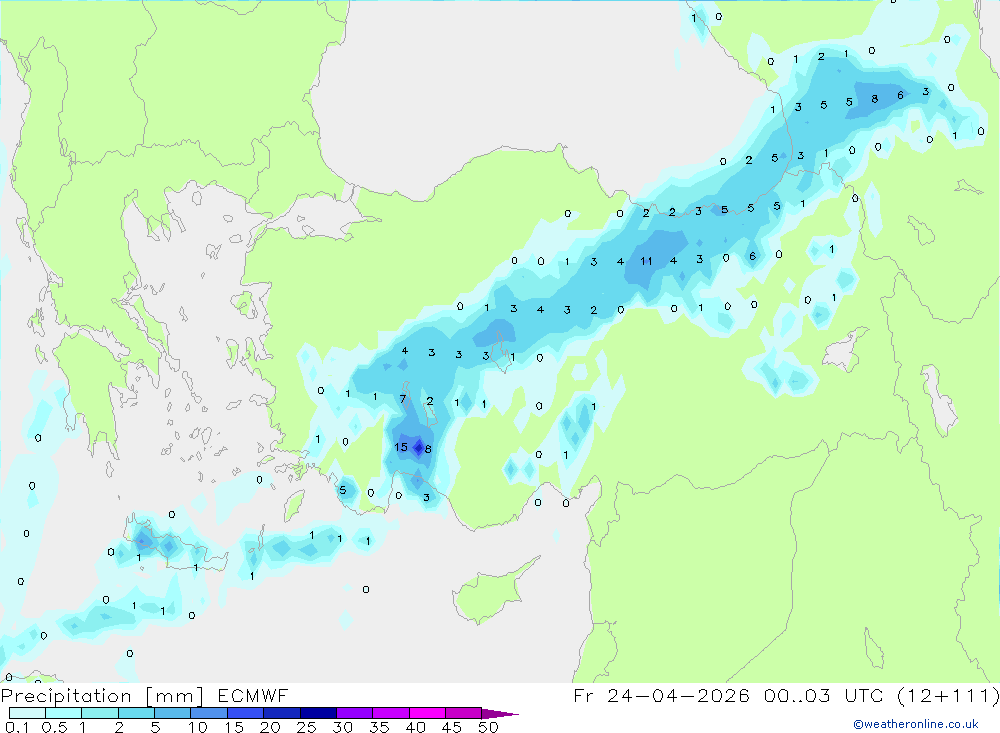Click the '45' legend scale number

point(452,727)
